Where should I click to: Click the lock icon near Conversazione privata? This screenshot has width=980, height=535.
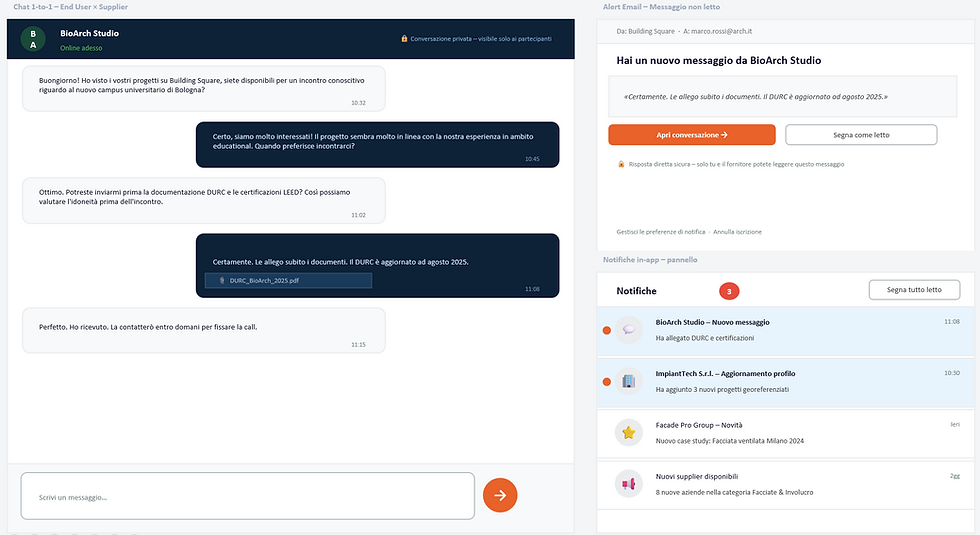click(x=404, y=39)
